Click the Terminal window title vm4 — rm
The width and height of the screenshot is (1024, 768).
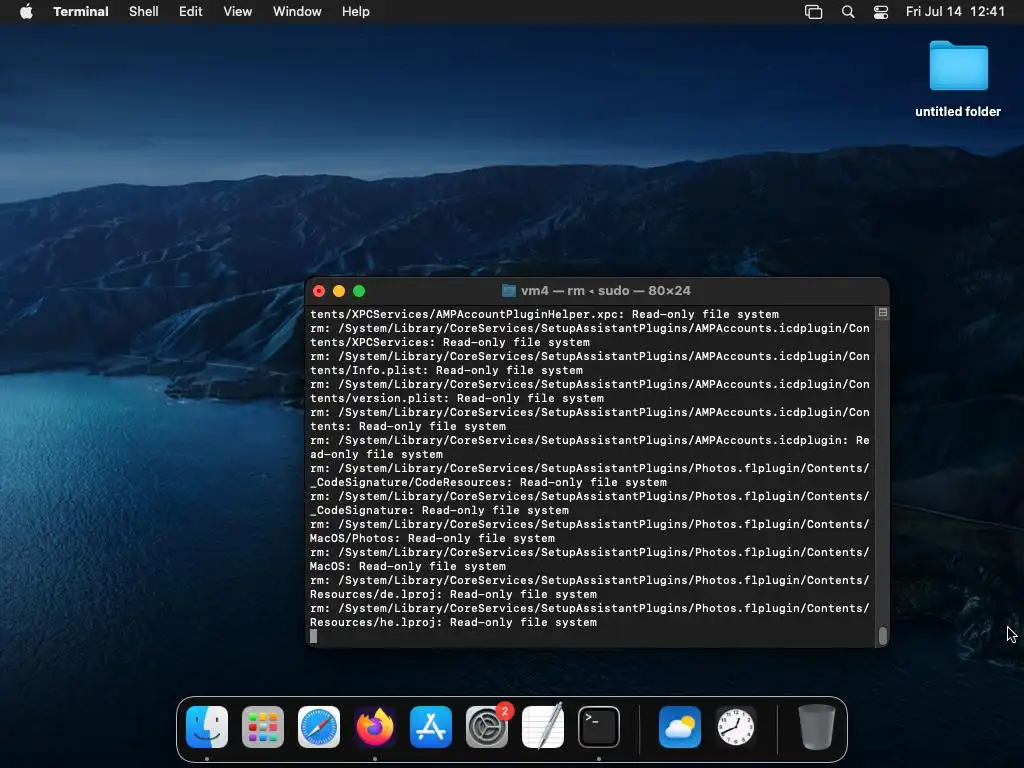[x=605, y=291]
